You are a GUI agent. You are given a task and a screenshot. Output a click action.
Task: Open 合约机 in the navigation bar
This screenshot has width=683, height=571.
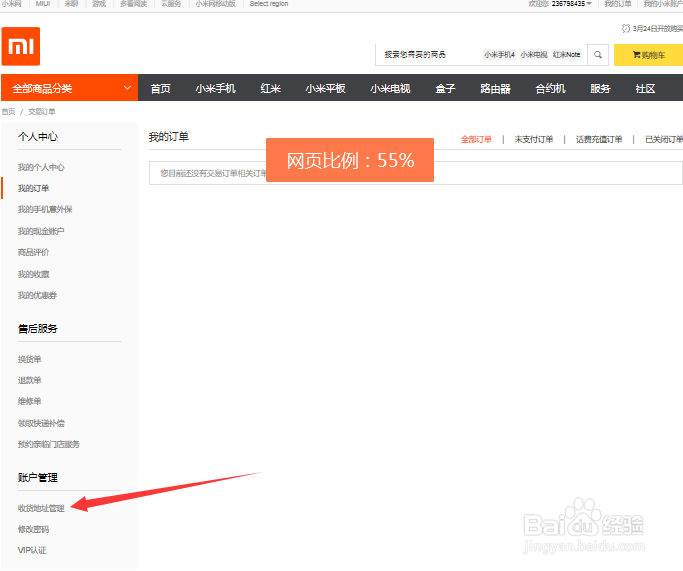pyautogui.click(x=550, y=88)
